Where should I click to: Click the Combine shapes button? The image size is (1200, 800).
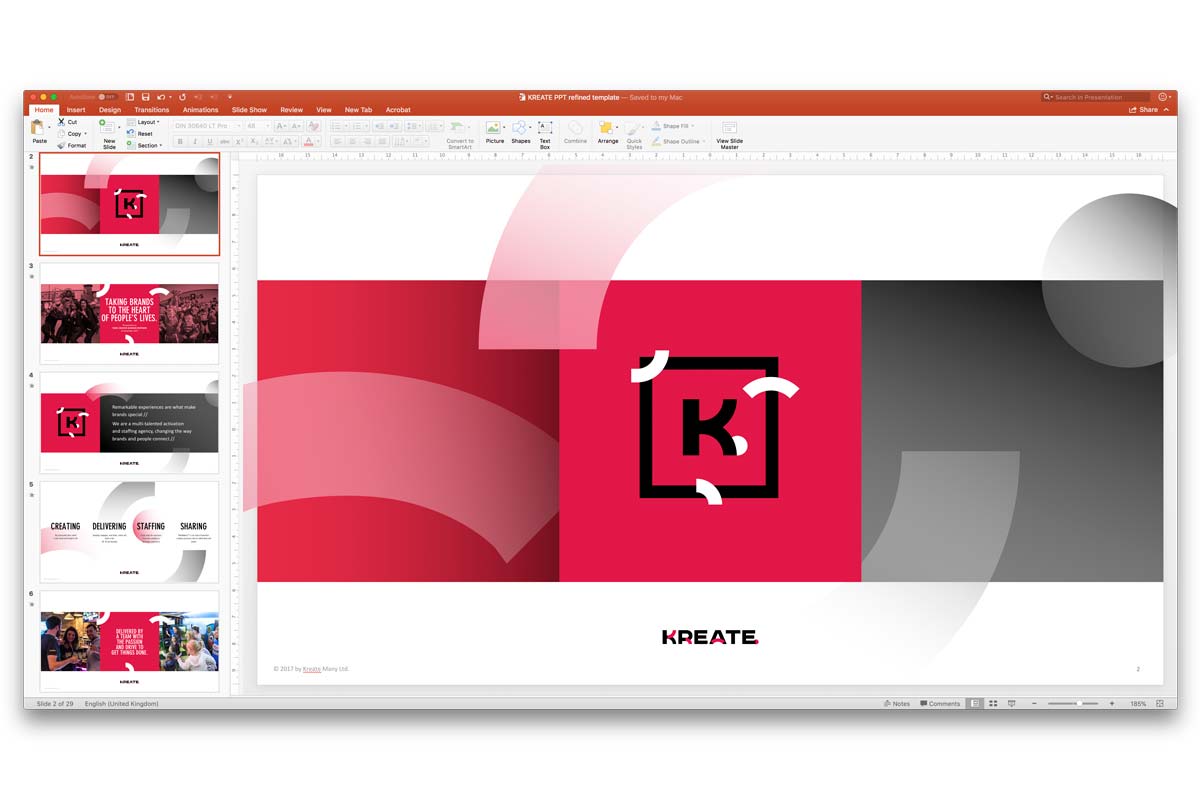click(x=575, y=131)
